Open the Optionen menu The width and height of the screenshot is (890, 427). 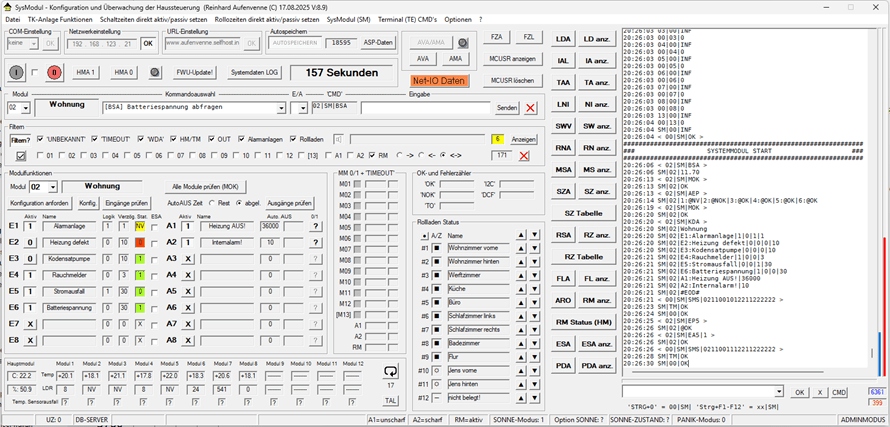457,19
